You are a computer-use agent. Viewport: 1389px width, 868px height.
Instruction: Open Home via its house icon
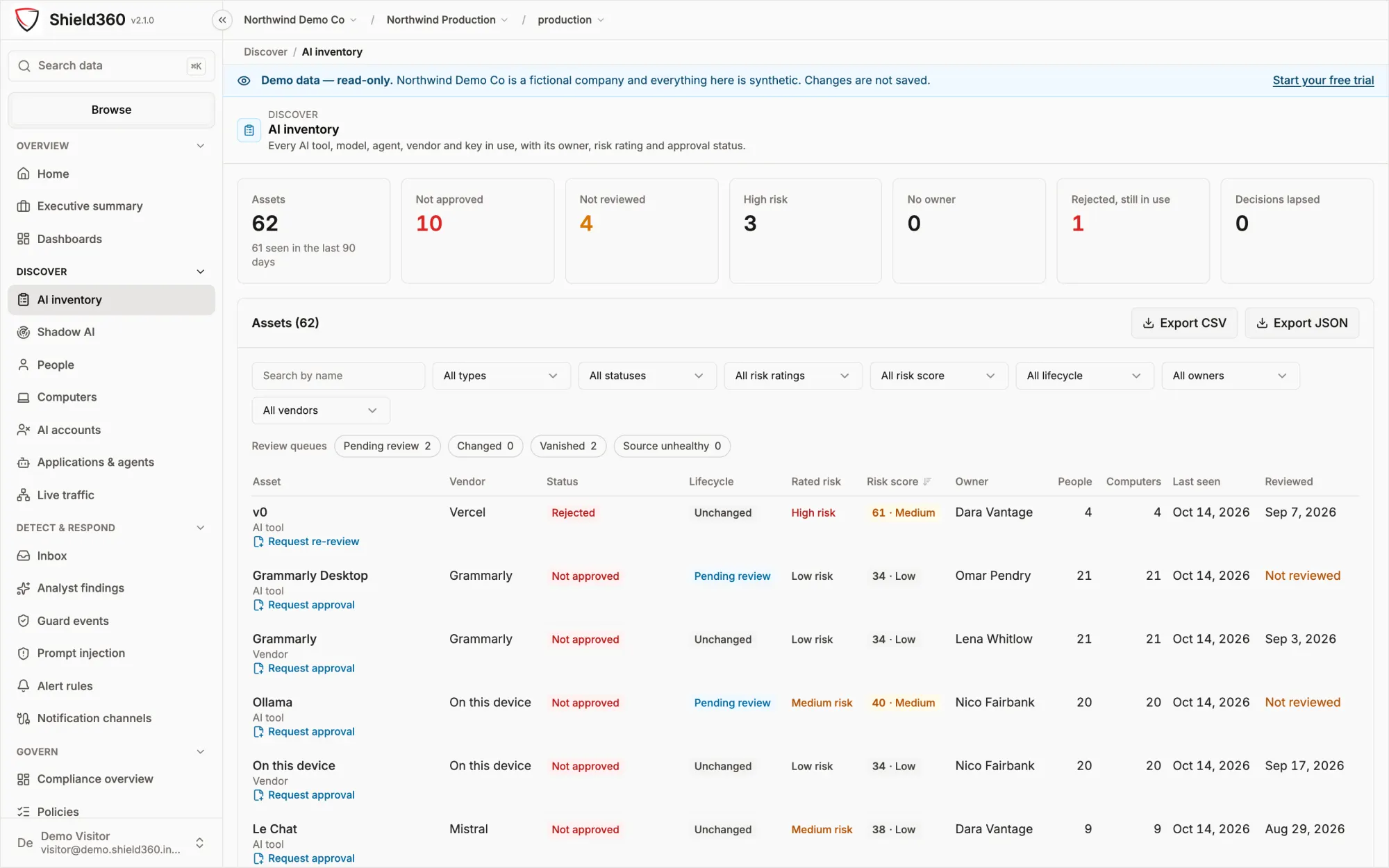point(24,174)
